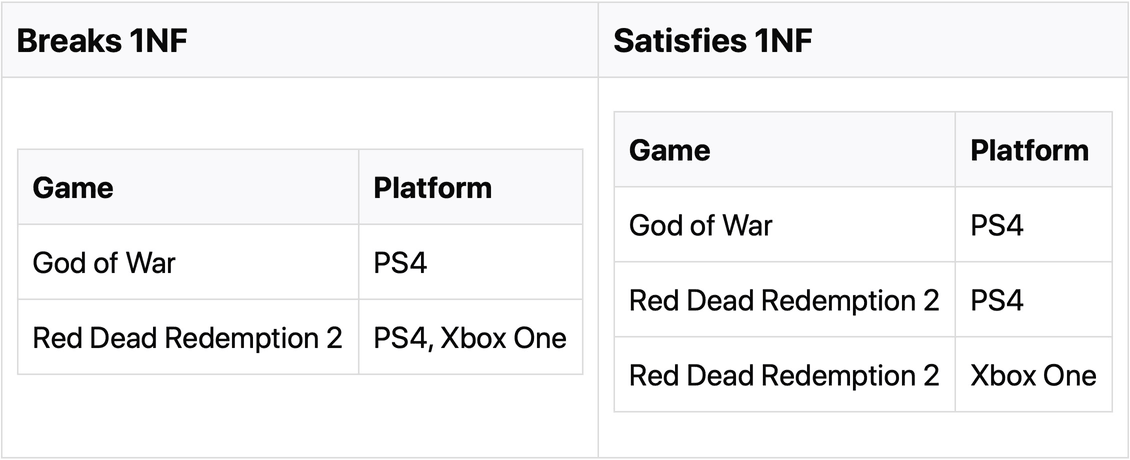The image size is (1130, 460).
Task: Click 'Red Dead Redemption 2' in the Satisfies table's PS4 row
Action: coord(784,300)
